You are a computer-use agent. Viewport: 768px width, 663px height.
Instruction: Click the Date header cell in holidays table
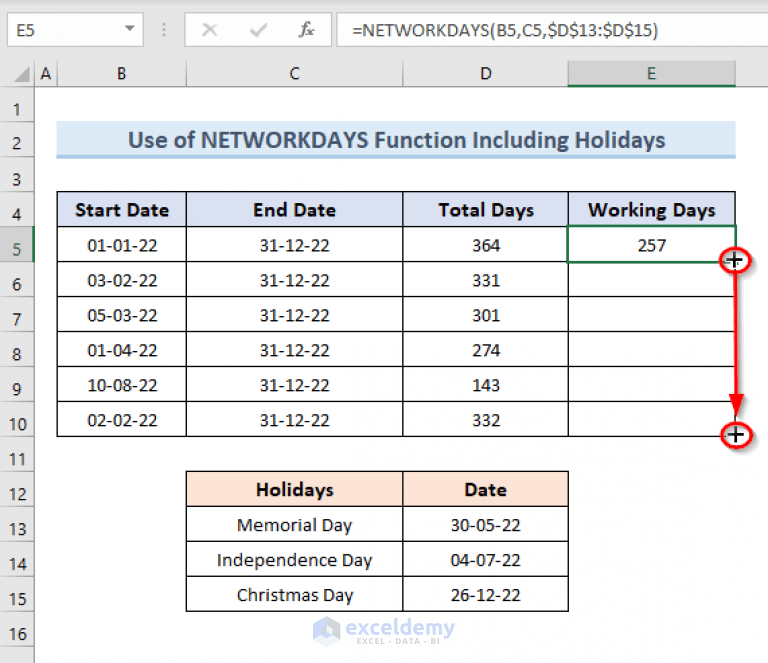(485, 489)
